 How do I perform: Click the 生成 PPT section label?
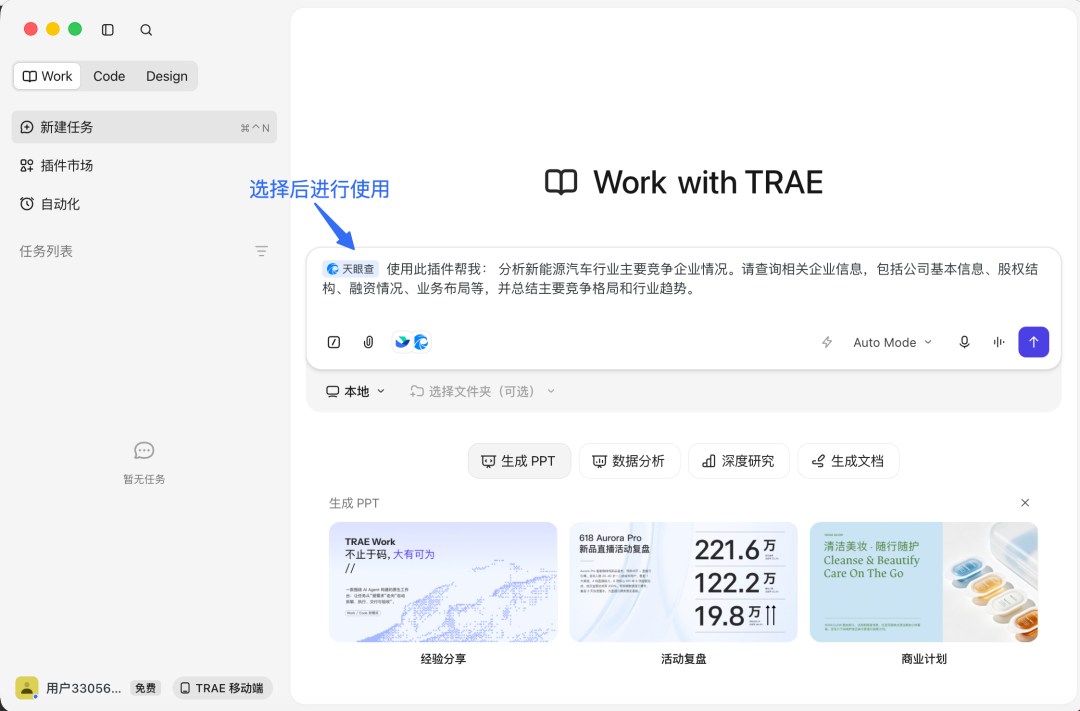354,503
